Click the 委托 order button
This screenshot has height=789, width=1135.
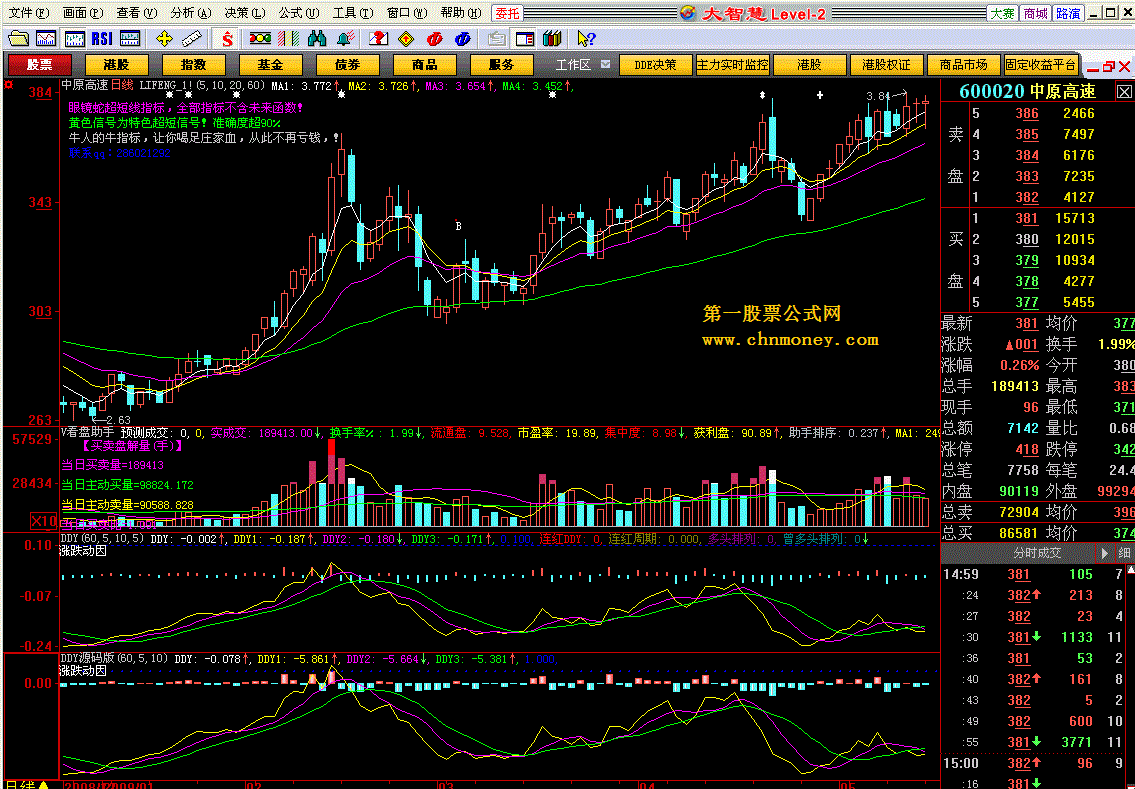[508, 13]
